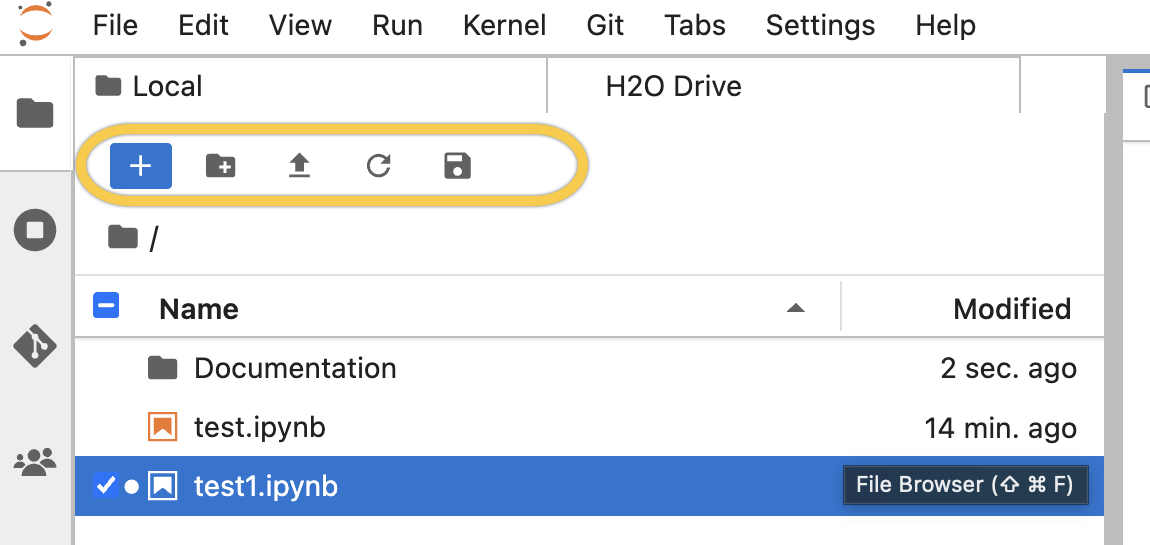
Task: Open the View menu
Action: click(300, 26)
